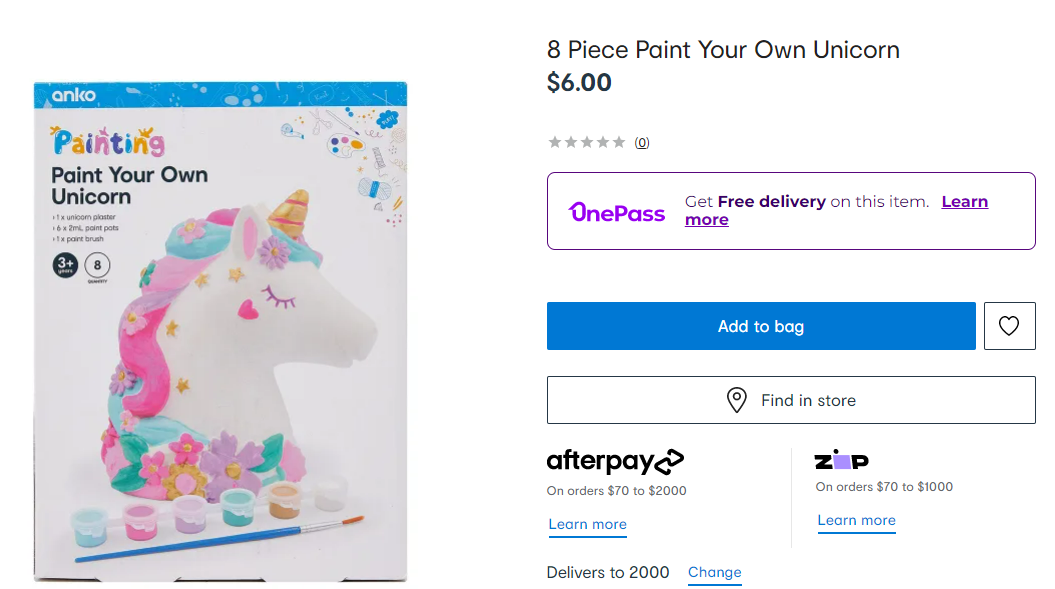Screen dimensions: 1055x589
Task: Follow the Zip Learn more link
Action: [x=856, y=520]
